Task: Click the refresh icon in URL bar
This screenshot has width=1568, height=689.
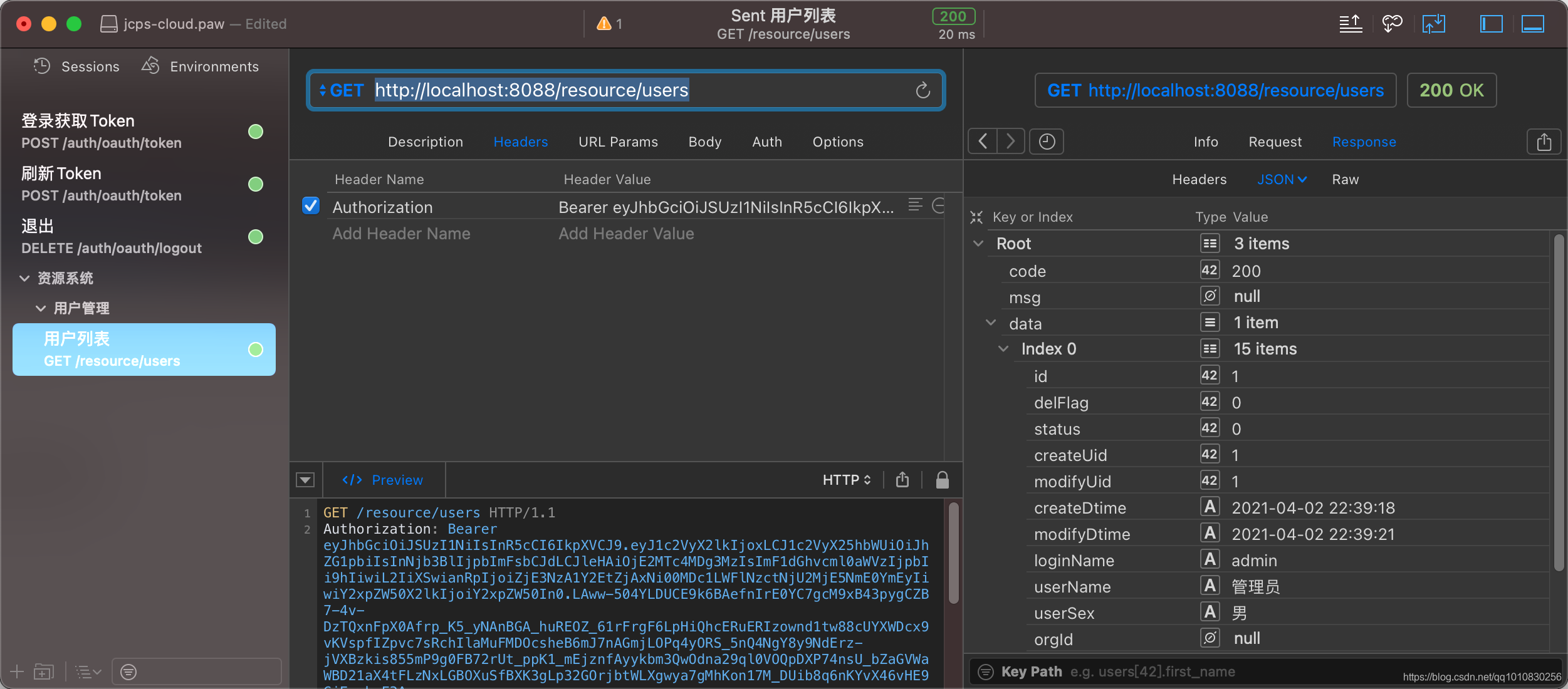Action: pos(923,91)
